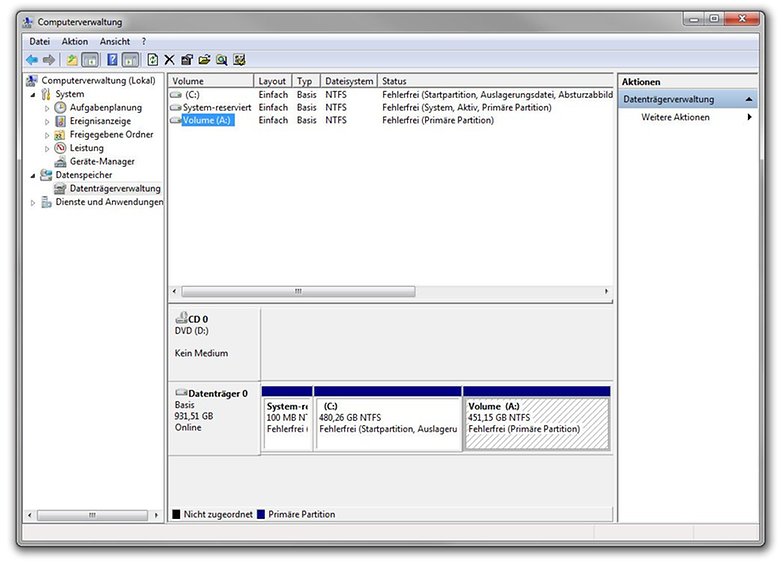Click the blue Primäre Partition legend swatch
The height and width of the screenshot is (565, 782).
(261, 514)
